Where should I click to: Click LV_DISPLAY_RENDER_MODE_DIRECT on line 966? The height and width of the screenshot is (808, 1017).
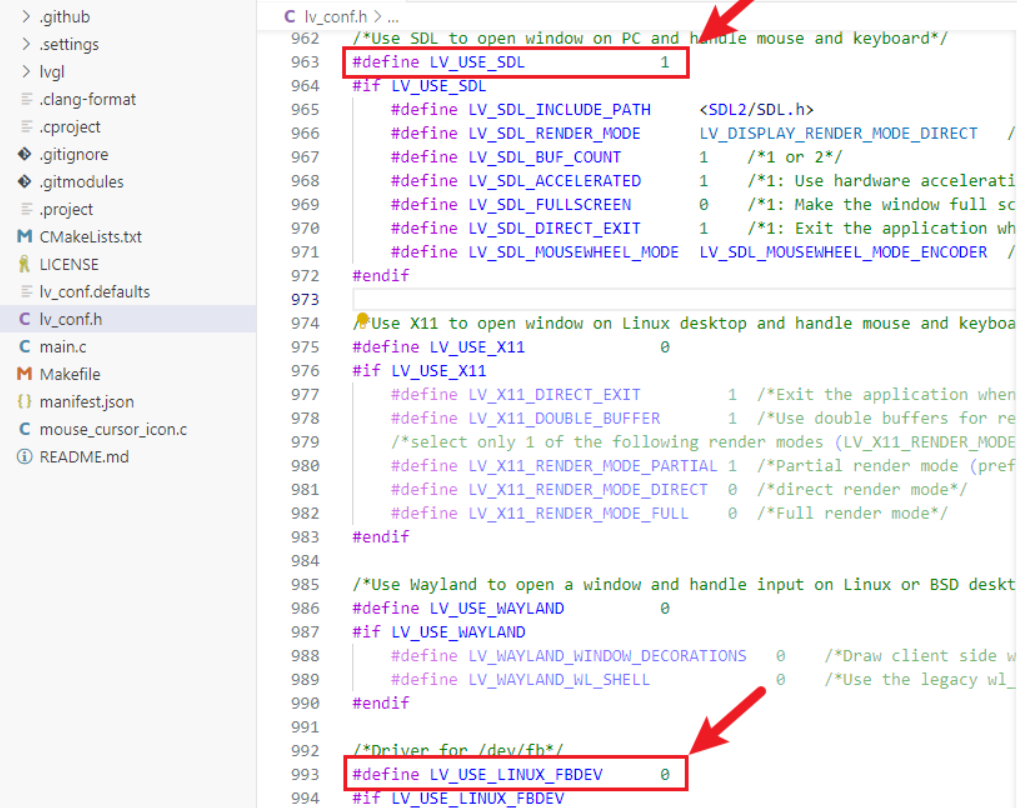(838, 134)
